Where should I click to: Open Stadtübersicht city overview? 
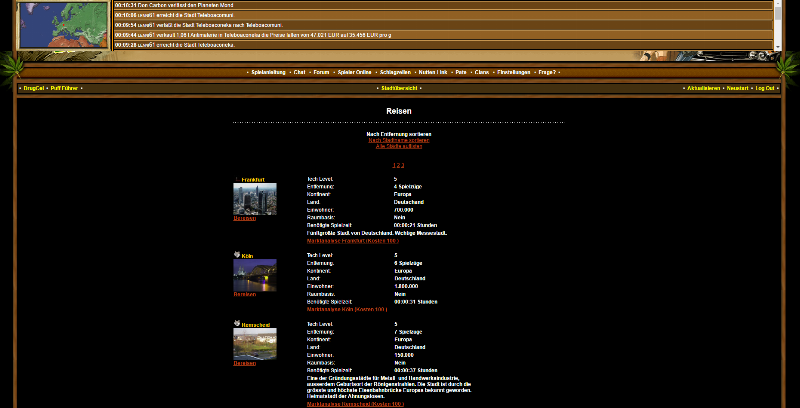pos(399,88)
